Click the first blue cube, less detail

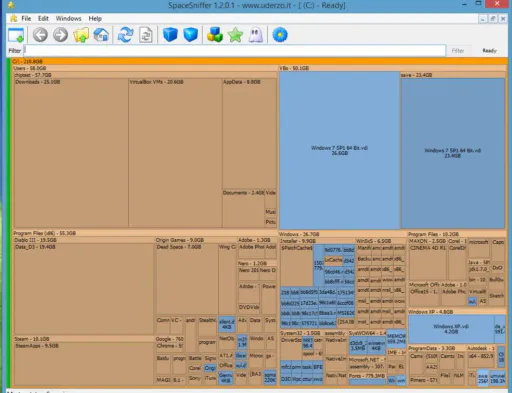point(170,35)
